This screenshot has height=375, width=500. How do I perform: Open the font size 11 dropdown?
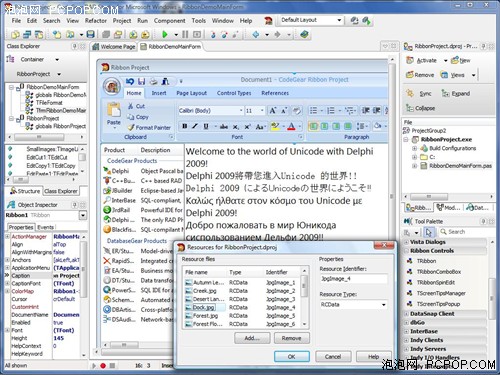[262, 110]
